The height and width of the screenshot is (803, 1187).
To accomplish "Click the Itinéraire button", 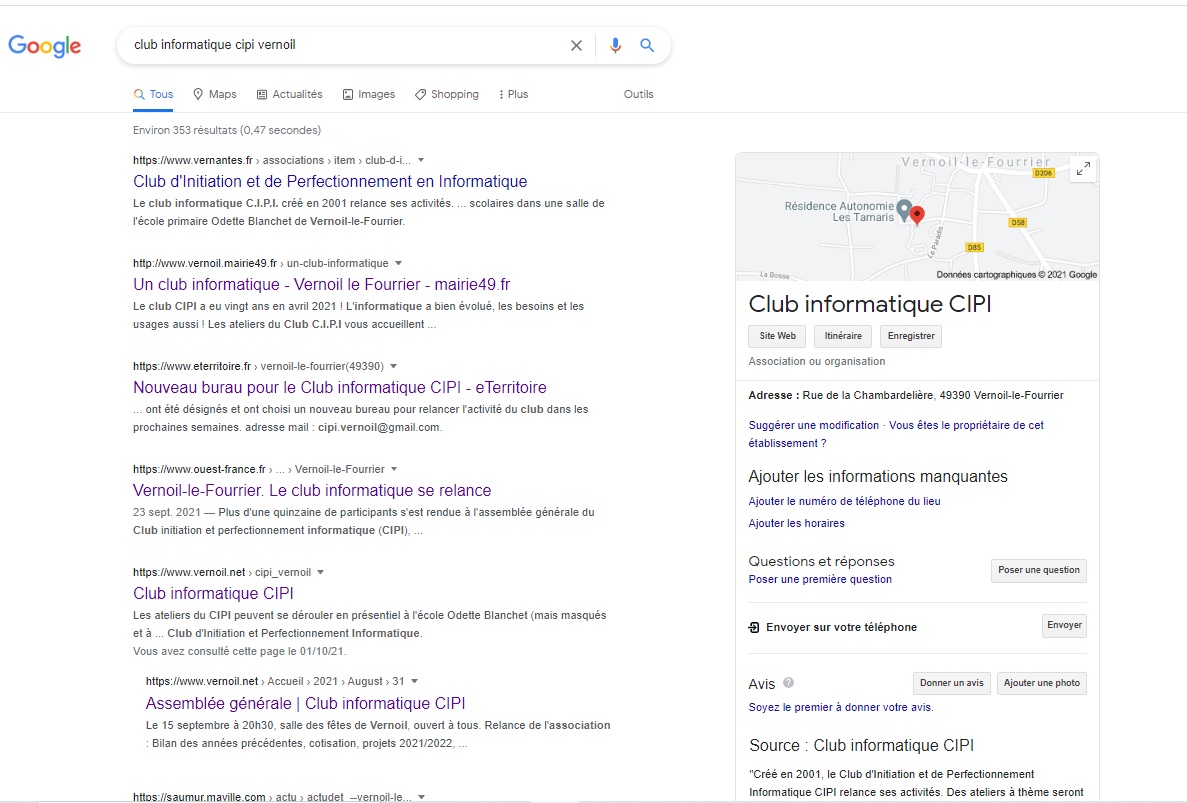I will [843, 336].
